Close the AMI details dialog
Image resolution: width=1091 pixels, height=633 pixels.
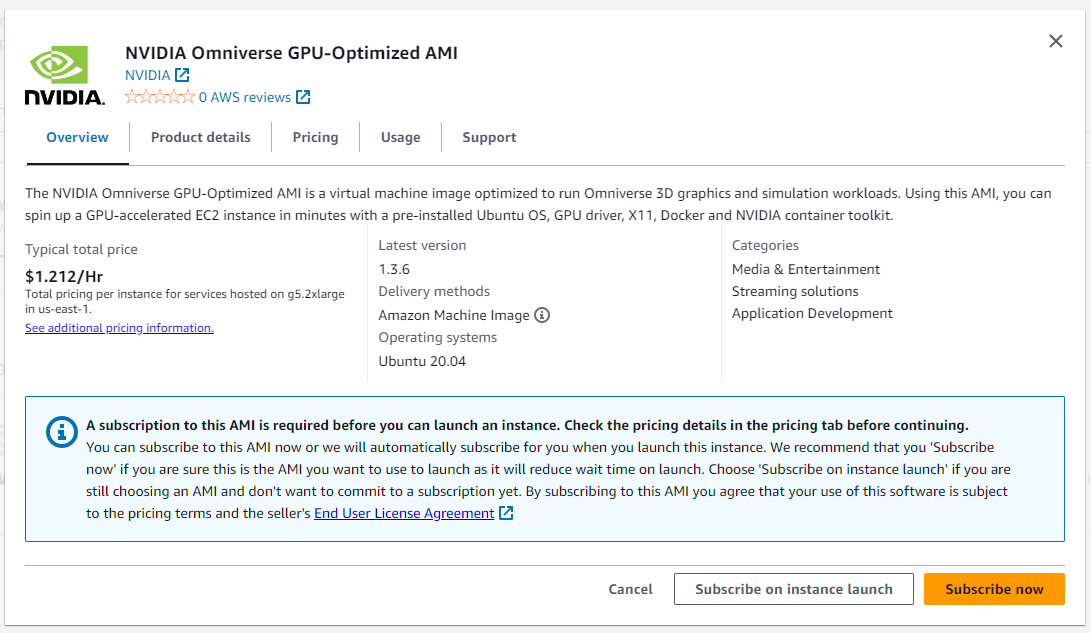(1056, 42)
